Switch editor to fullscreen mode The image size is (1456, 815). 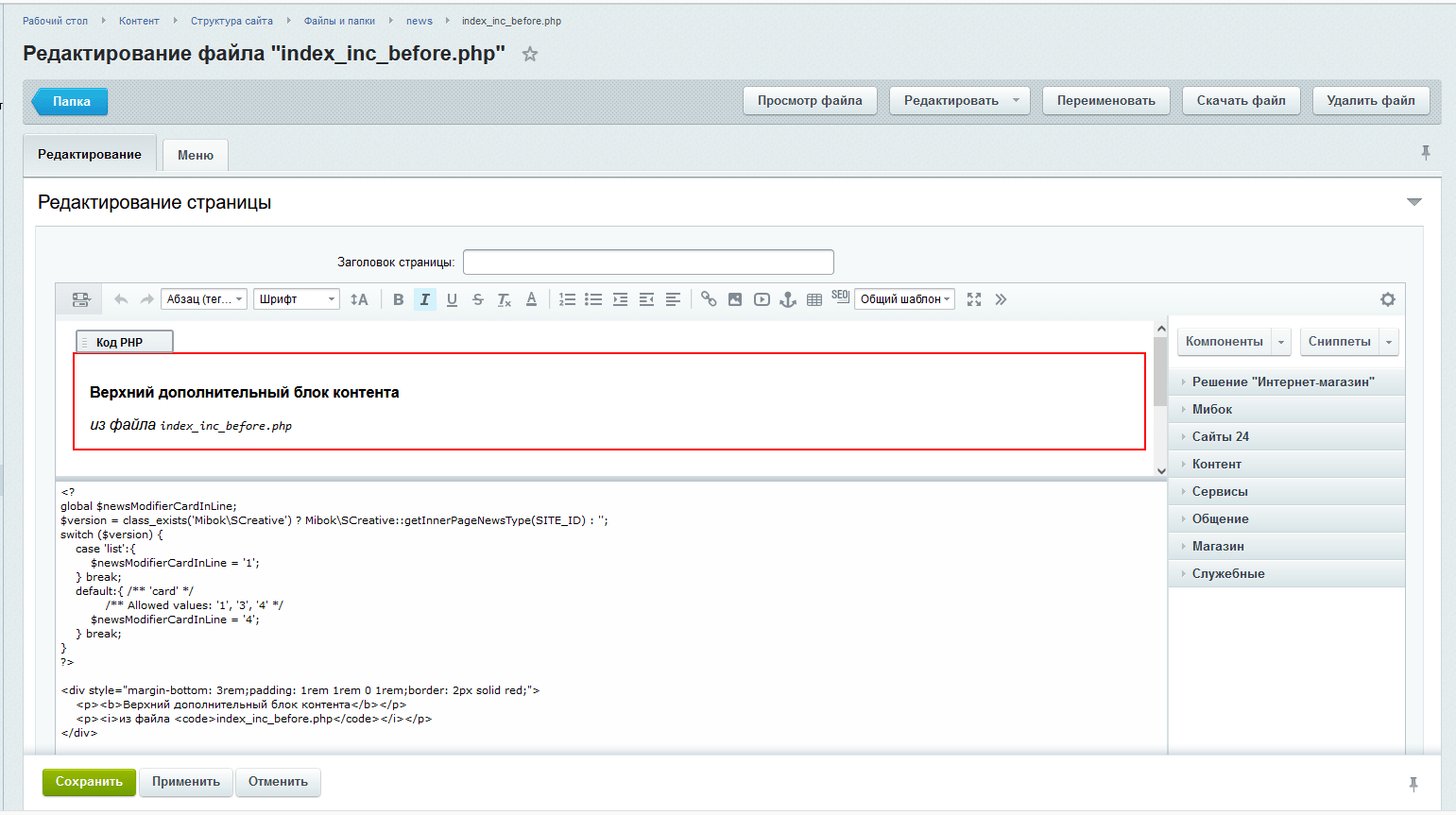pos(974,299)
